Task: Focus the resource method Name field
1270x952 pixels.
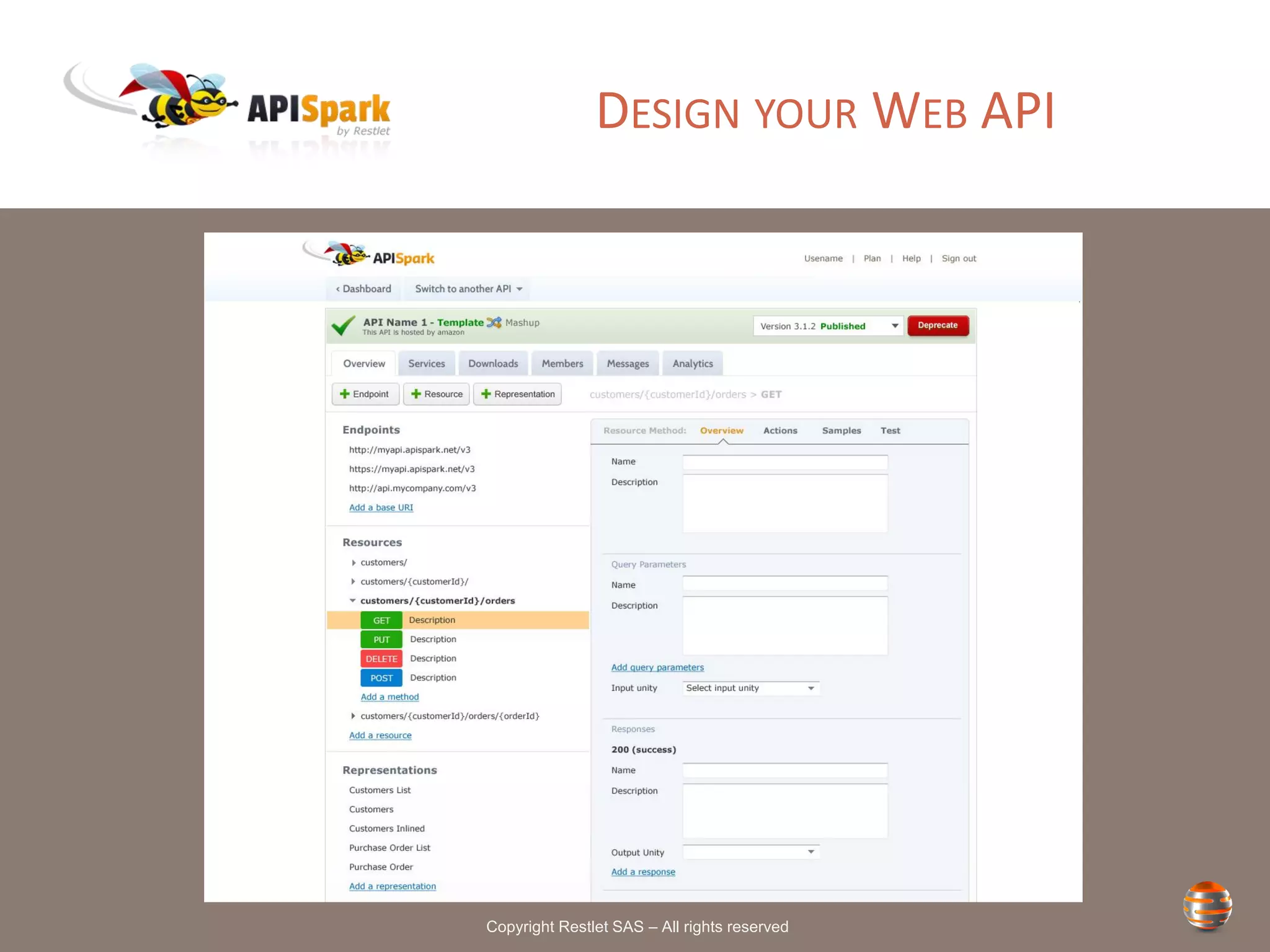Action: [785, 462]
